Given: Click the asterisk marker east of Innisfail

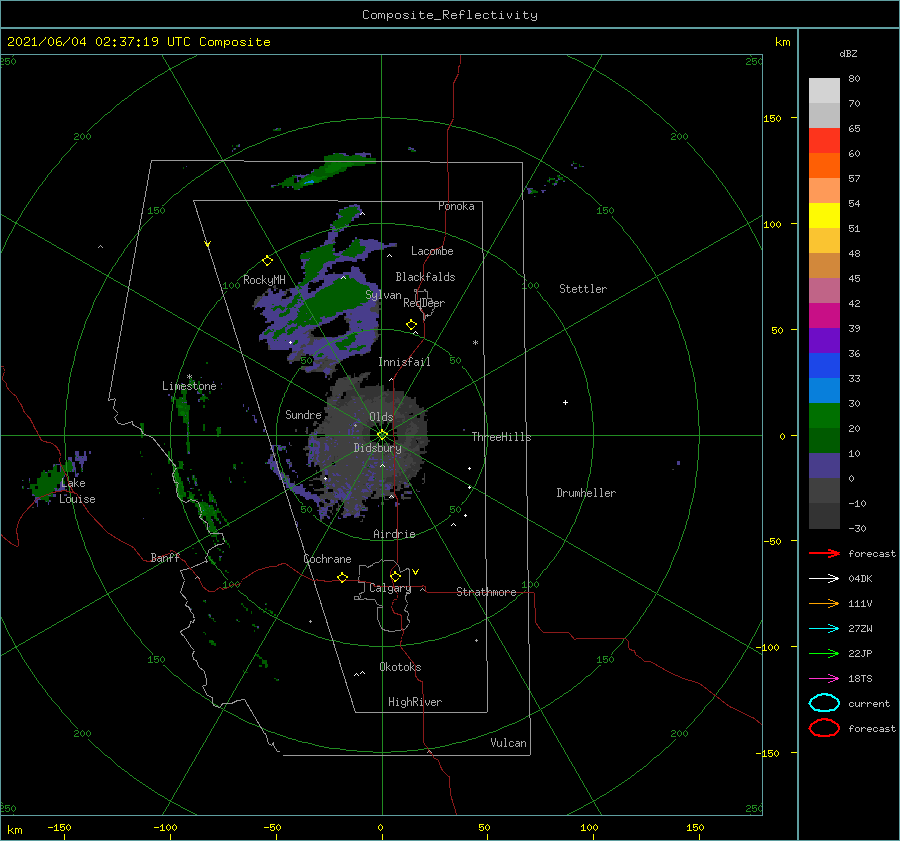Looking at the screenshot, I should point(475,343).
